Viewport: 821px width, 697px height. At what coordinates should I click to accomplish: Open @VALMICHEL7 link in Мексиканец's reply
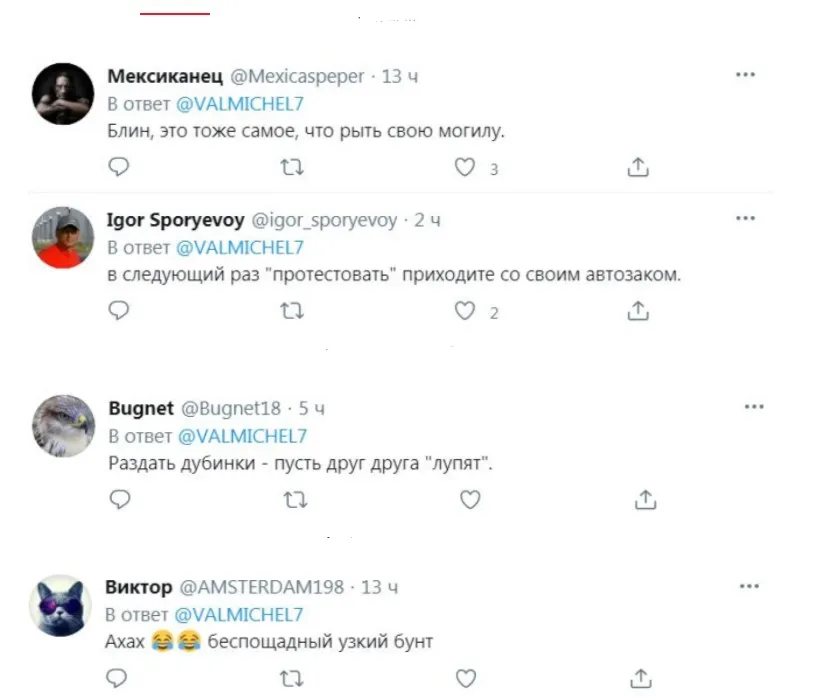(241, 104)
